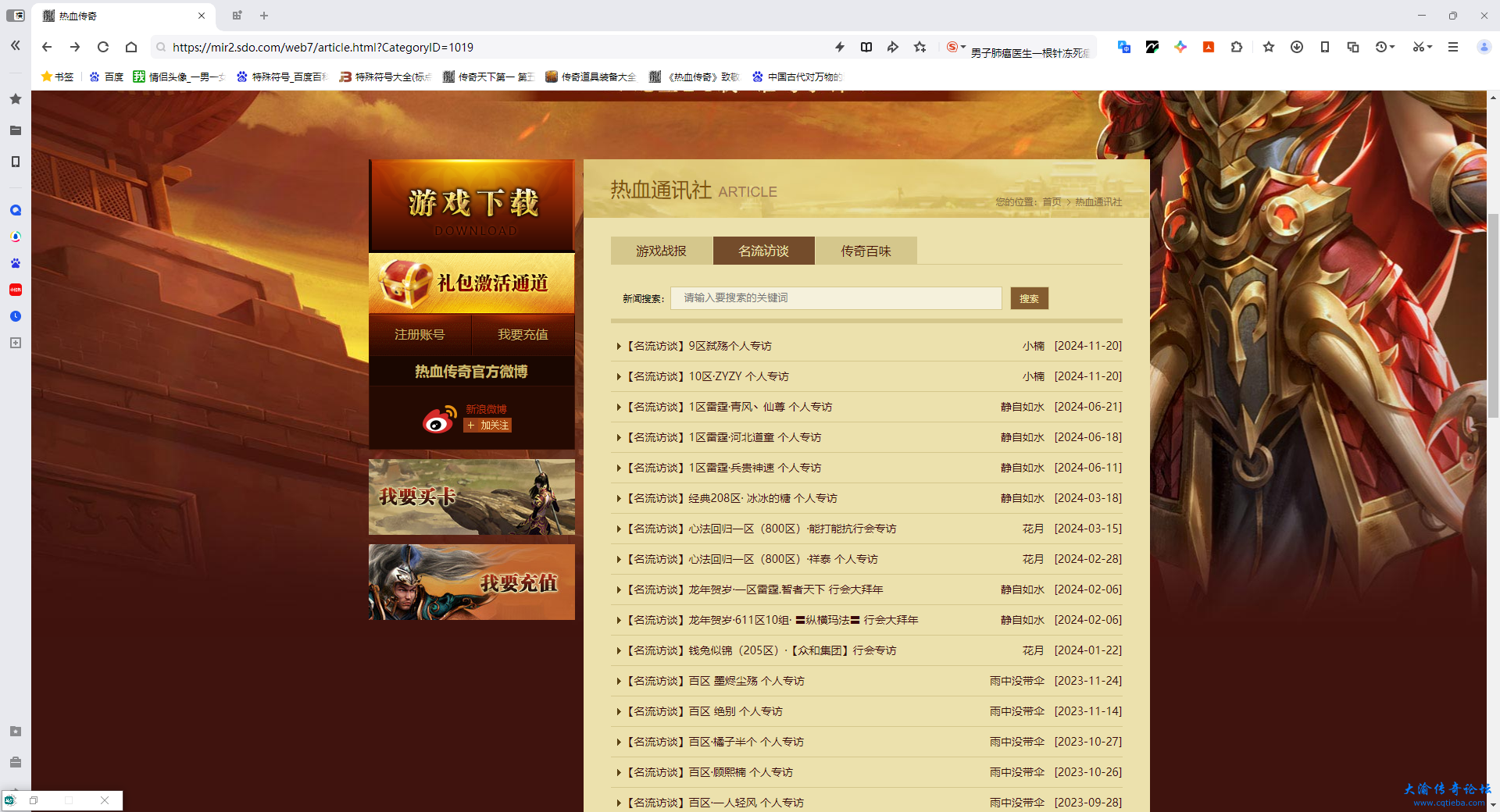Click 注册账号 to register an account
This screenshot has width=1500, height=812.
click(x=420, y=334)
